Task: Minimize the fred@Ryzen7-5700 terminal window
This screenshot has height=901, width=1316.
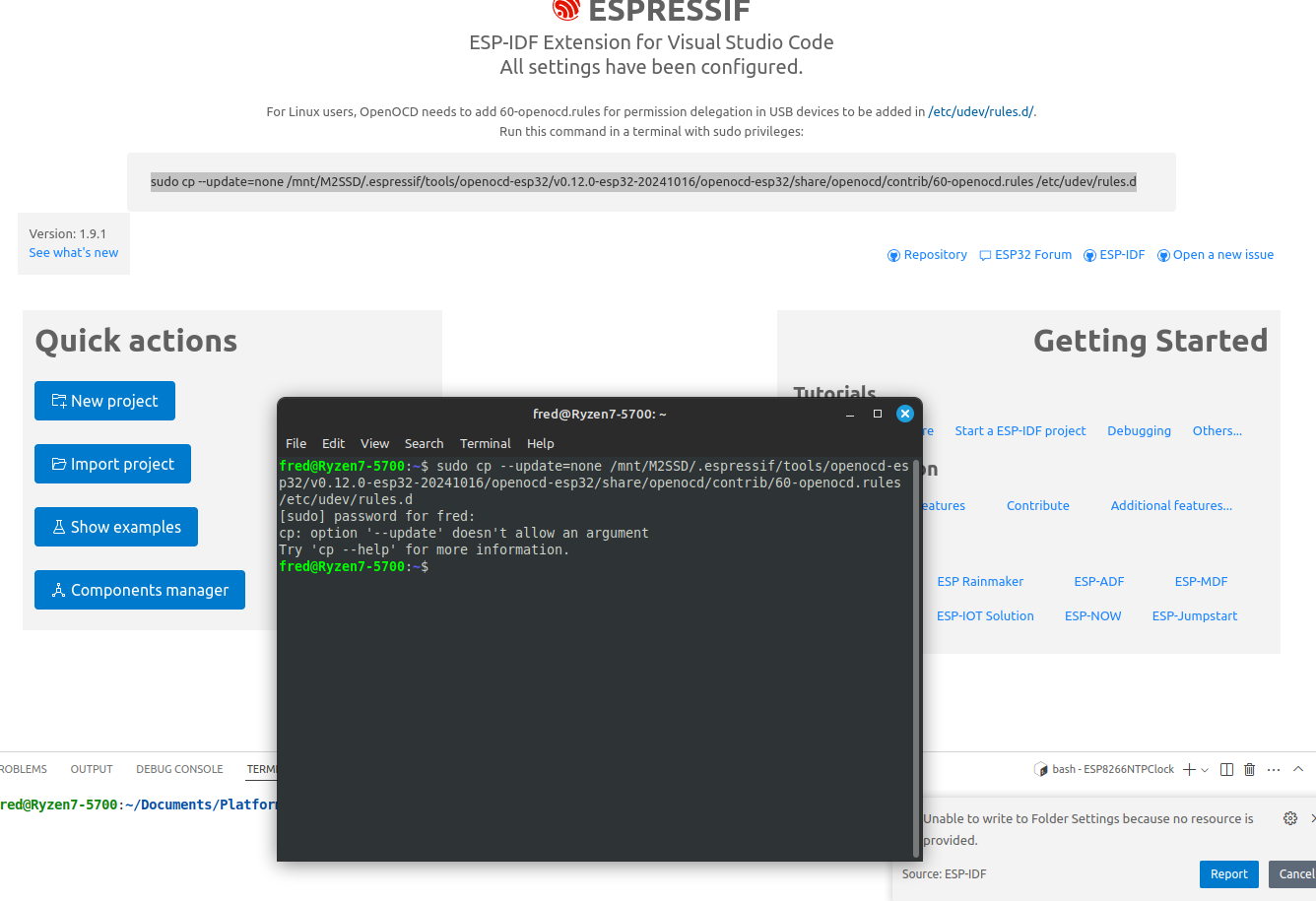Action: coord(850,415)
